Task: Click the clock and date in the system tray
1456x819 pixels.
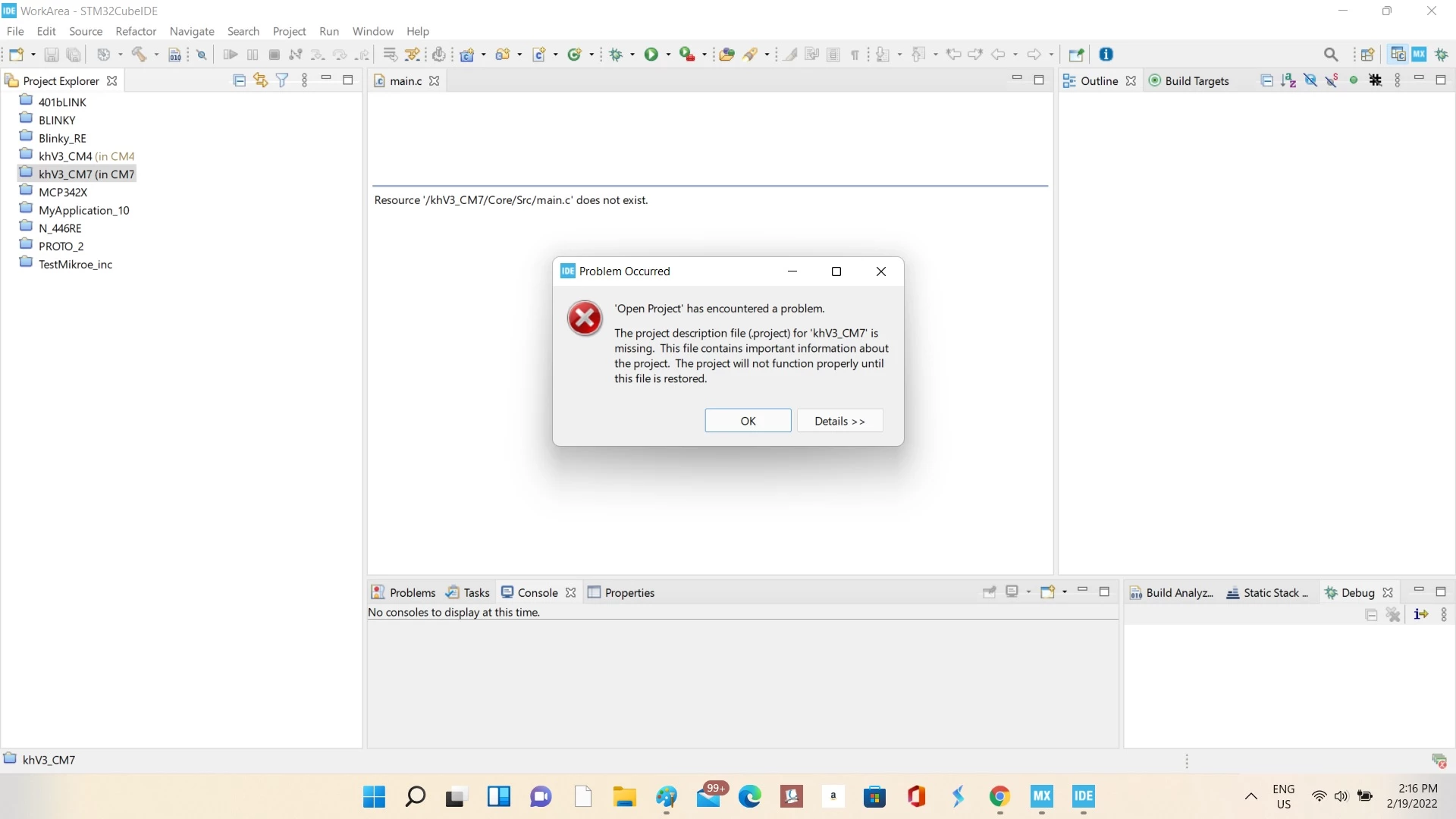Action: (x=1412, y=796)
